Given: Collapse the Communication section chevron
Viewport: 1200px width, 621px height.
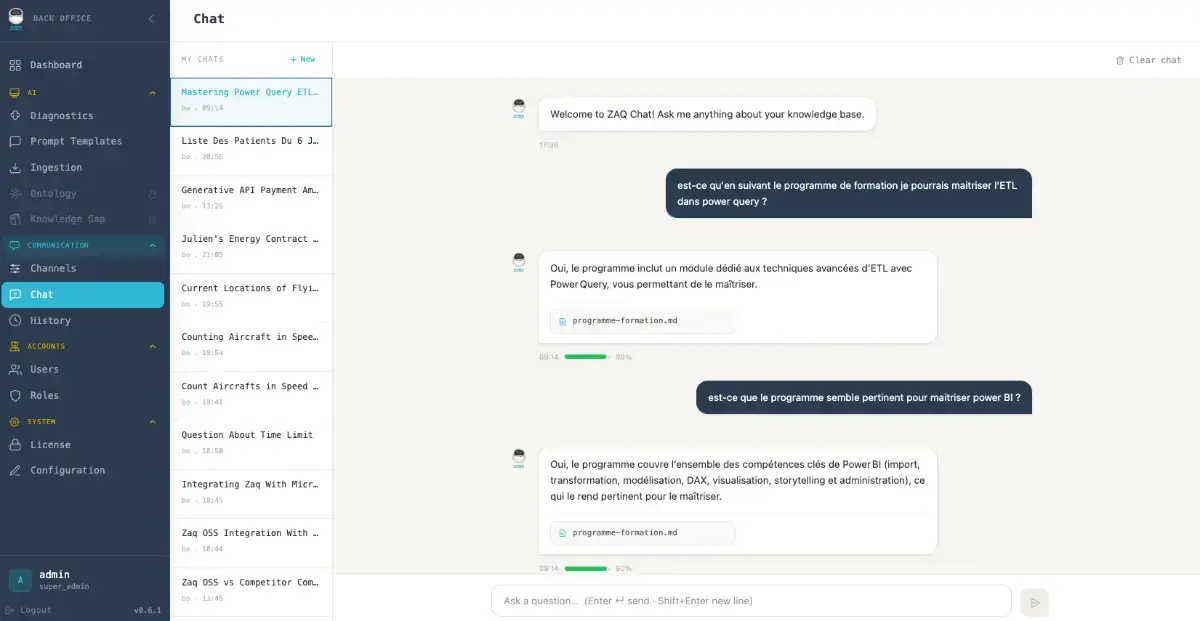Looking at the screenshot, I should (152, 245).
